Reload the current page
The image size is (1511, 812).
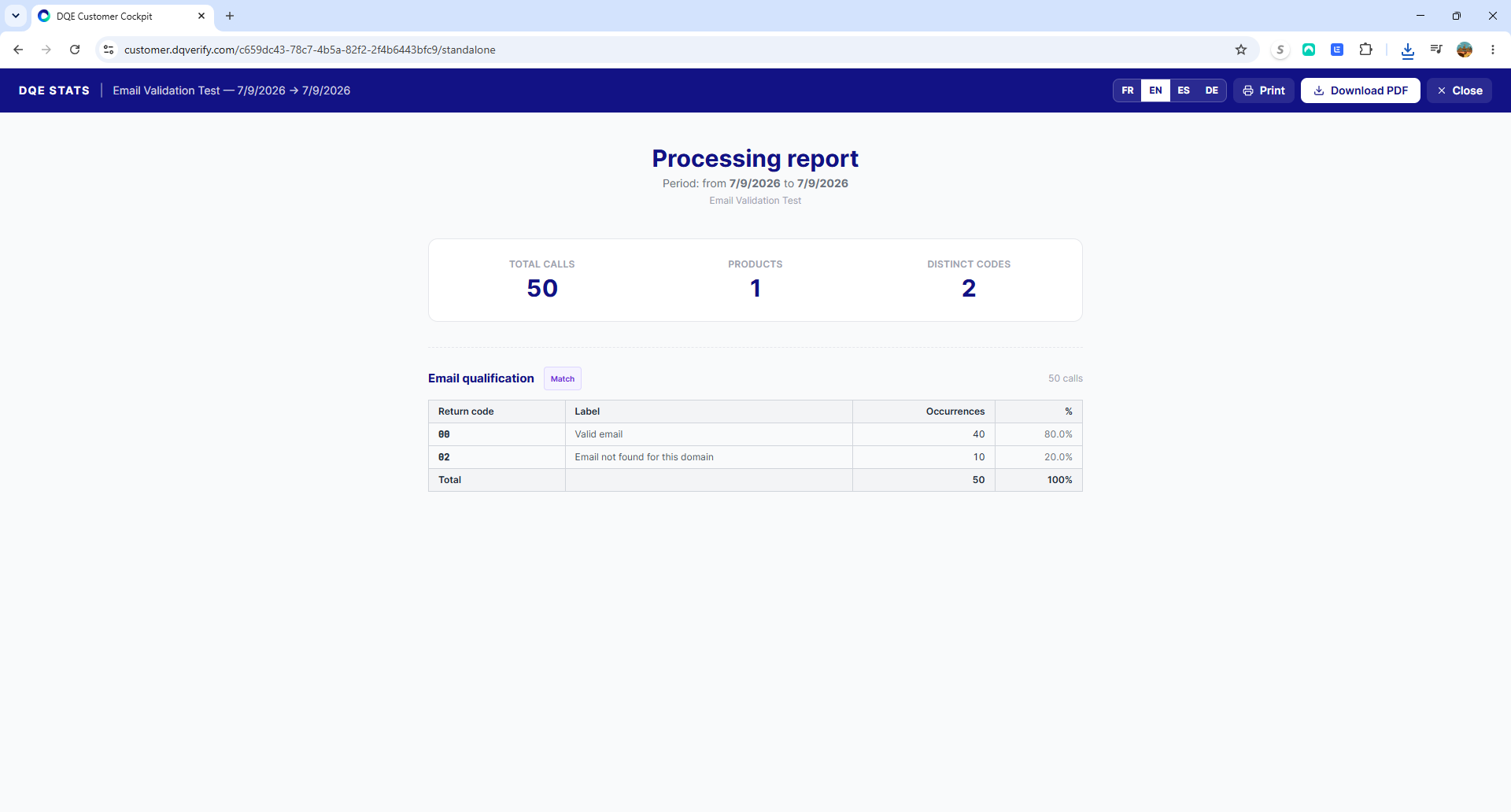click(75, 50)
